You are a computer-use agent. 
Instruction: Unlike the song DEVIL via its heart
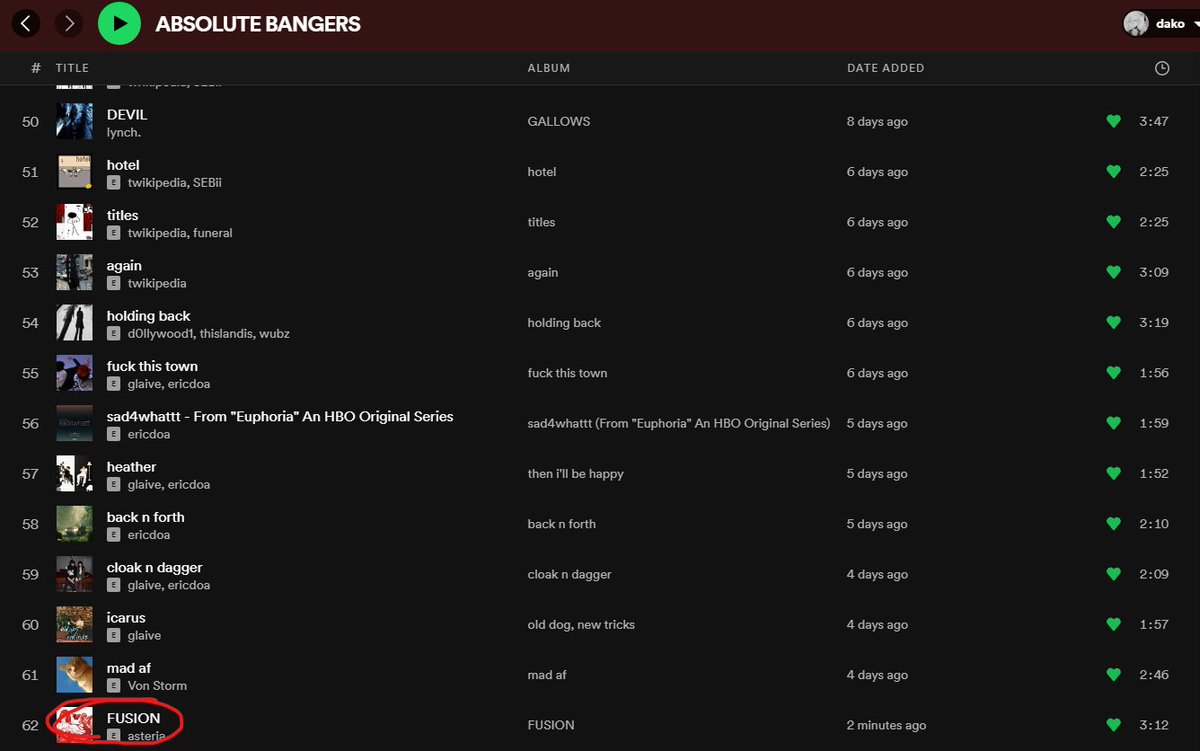click(1113, 122)
